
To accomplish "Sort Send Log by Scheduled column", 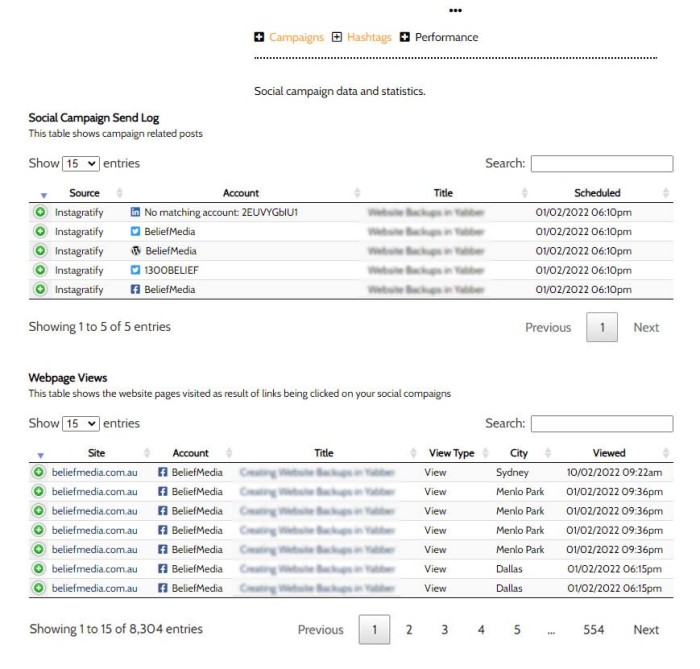I will click(598, 193).
